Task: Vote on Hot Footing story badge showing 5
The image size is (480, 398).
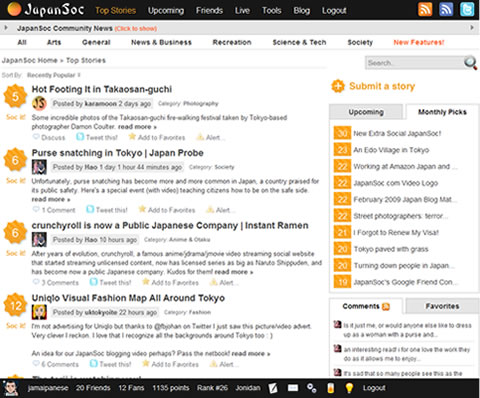Action: (15, 96)
